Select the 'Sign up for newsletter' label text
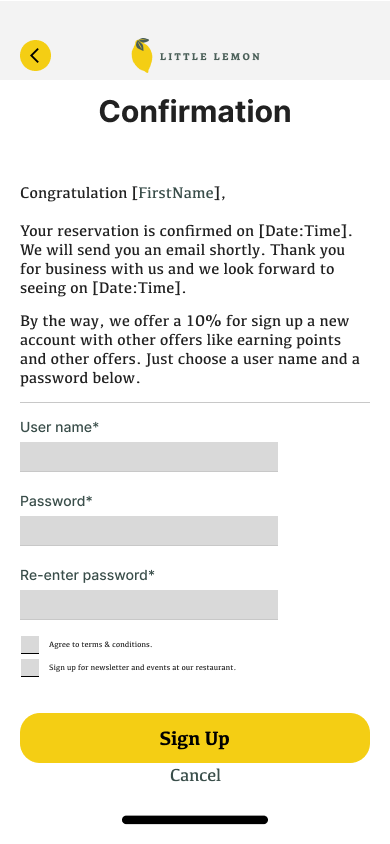The width and height of the screenshot is (390, 844). click(142, 667)
